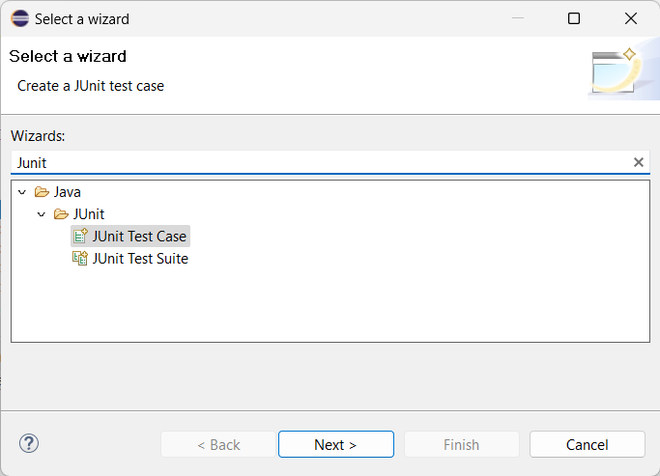Maximize the Select a wizard dialog

point(574,18)
